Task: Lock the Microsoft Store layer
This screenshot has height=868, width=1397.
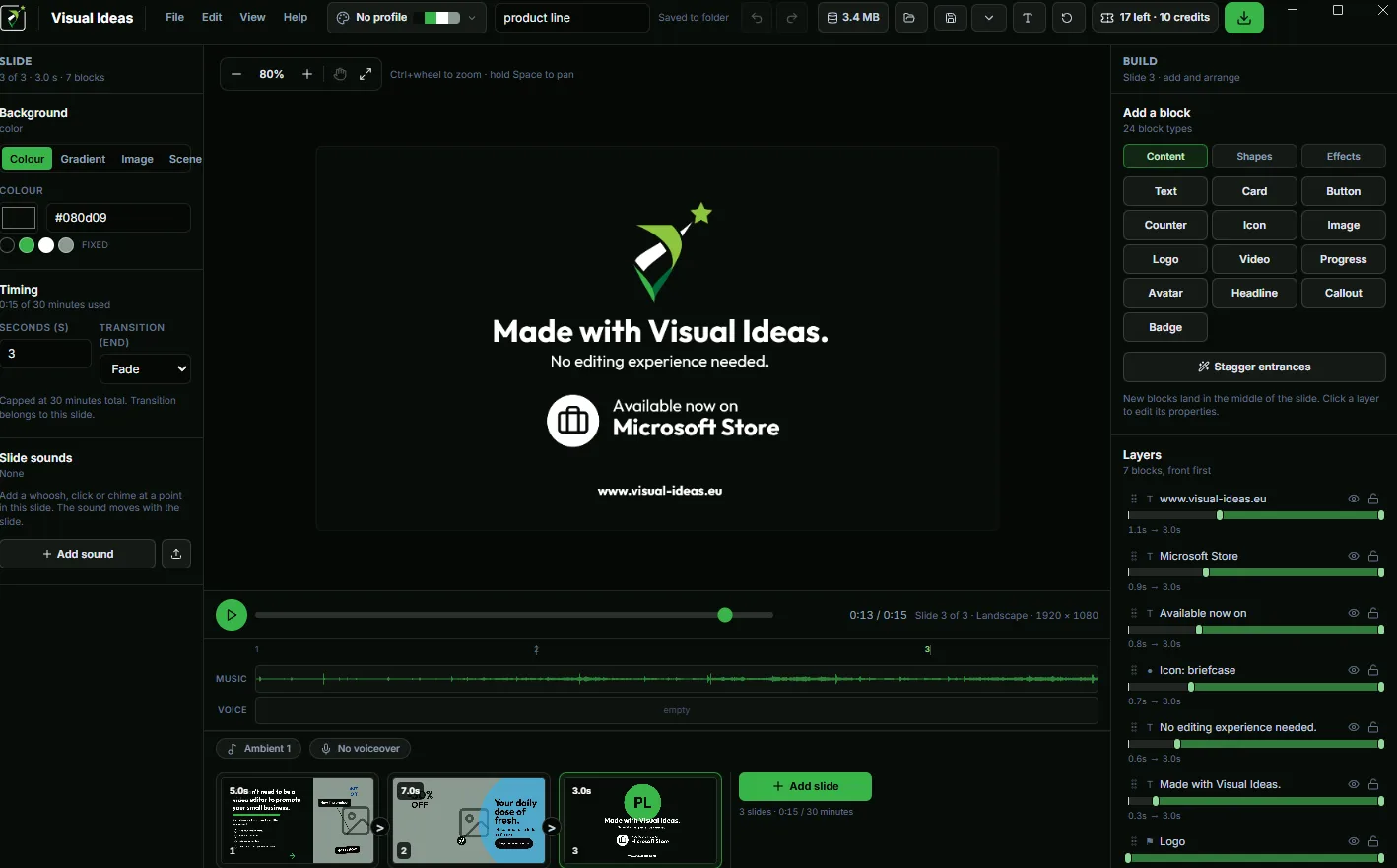Action: [1373, 556]
